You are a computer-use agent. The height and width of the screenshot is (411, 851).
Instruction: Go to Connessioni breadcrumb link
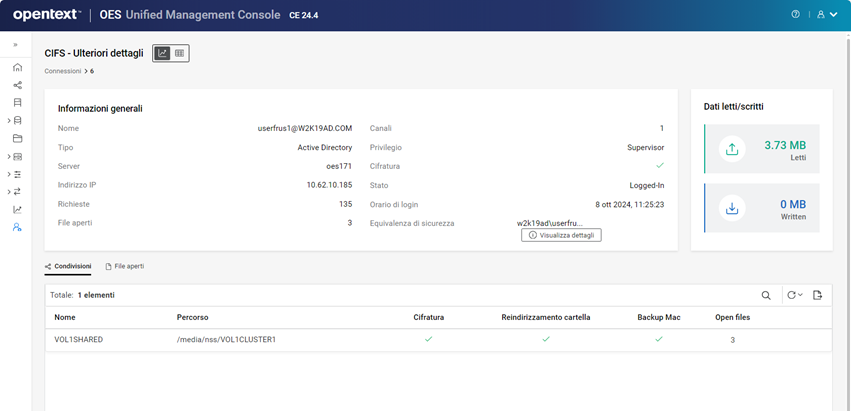pos(62,71)
